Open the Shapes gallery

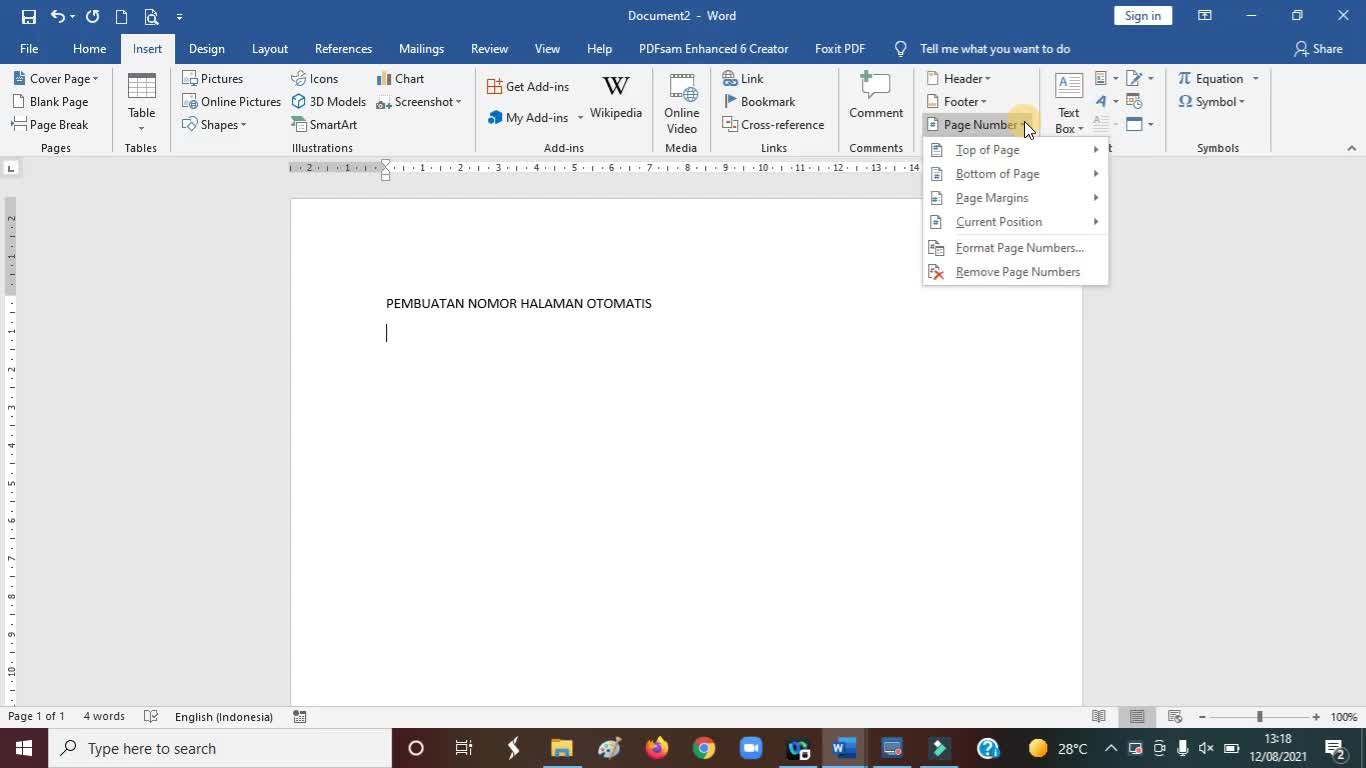(214, 125)
